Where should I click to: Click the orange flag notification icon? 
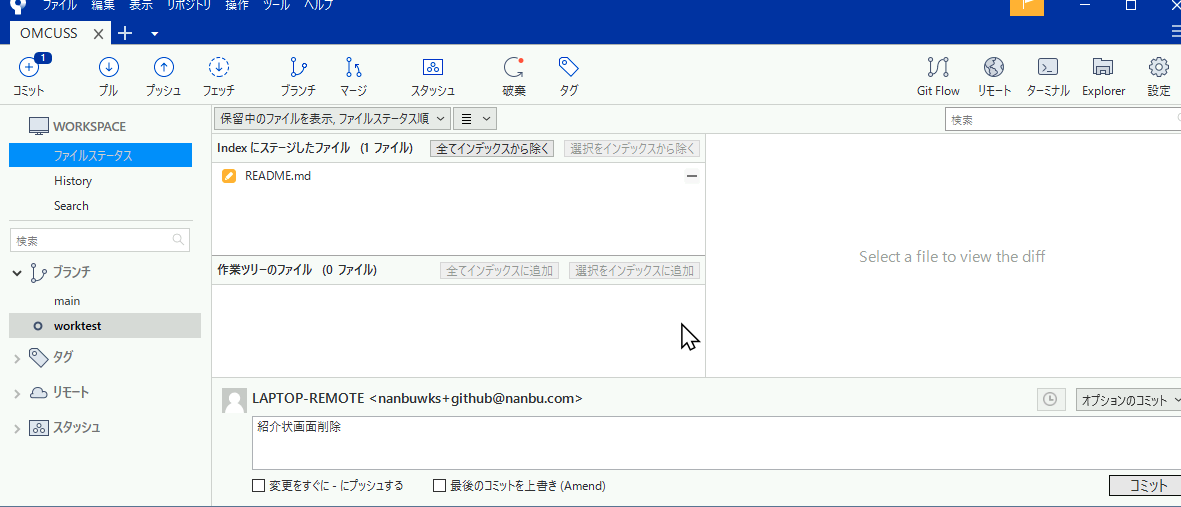[1027, 6]
